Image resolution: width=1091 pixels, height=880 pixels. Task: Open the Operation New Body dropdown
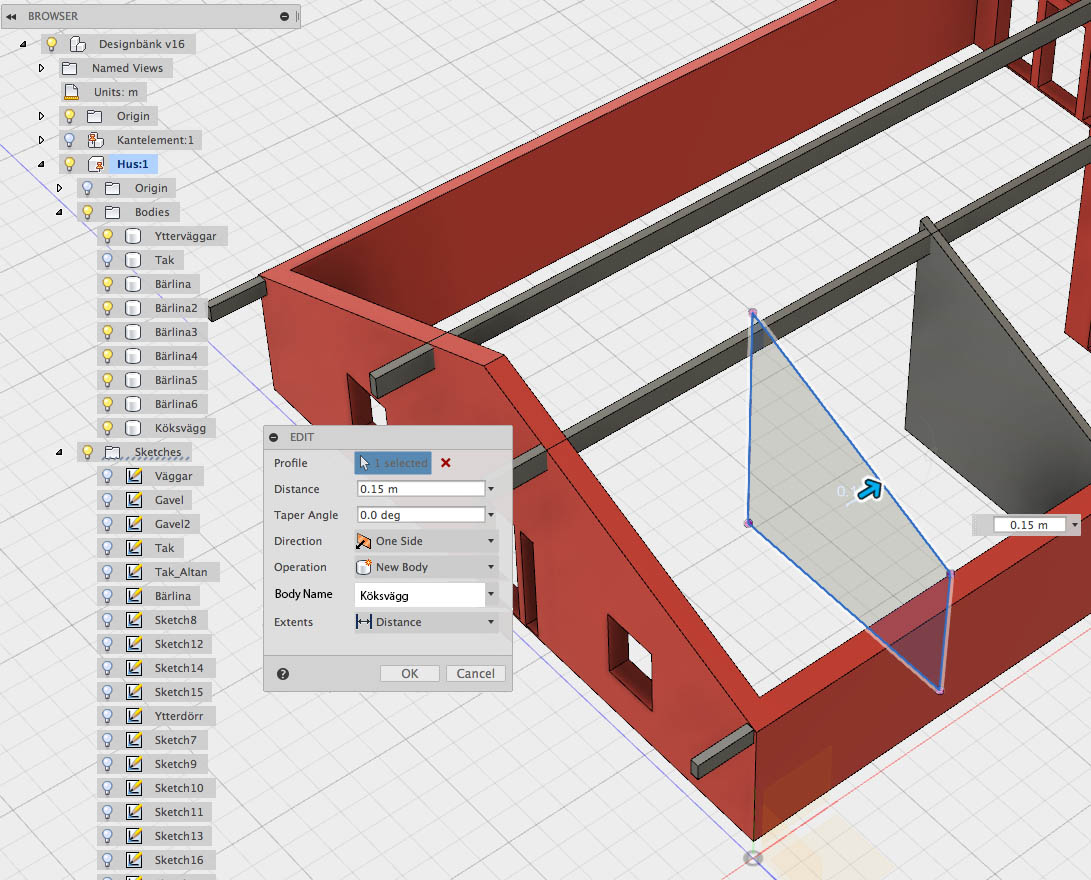point(426,567)
